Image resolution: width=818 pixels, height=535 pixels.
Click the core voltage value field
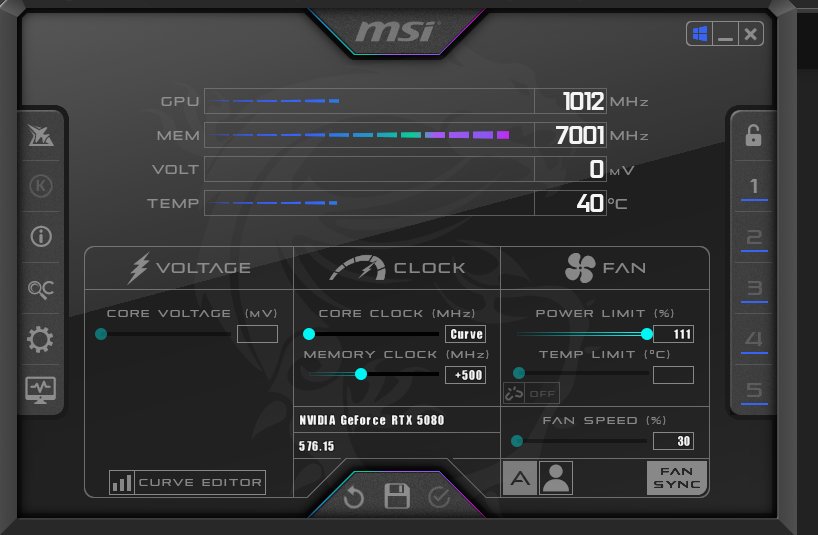[x=257, y=334]
